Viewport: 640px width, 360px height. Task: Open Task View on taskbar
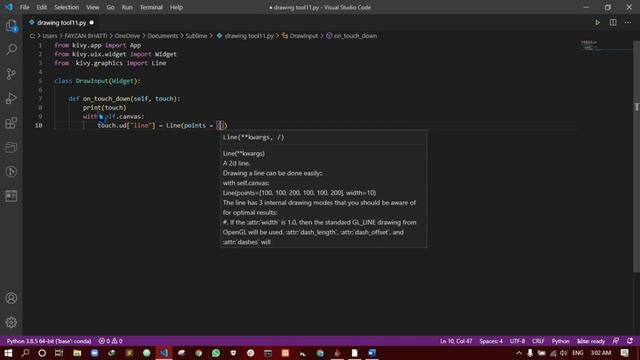[59, 353]
